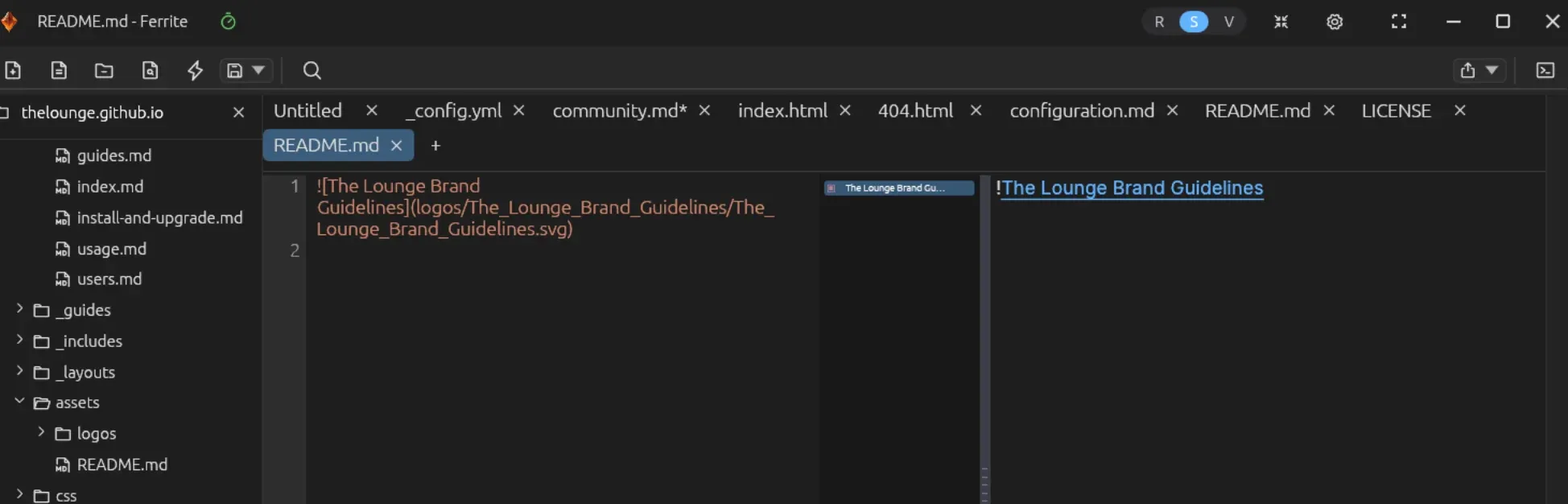This screenshot has width=1568, height=504.
Task: Switch to the 404.html tab
Action: [x=915, y=110]
